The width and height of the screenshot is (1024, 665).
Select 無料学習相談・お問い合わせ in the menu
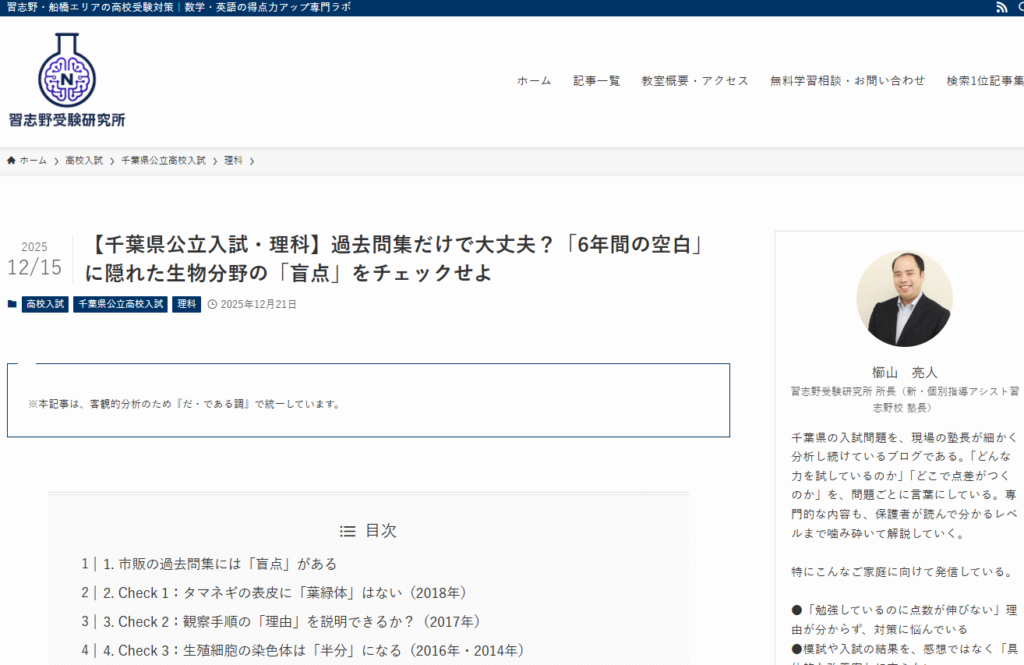click(x=847, y=81)
